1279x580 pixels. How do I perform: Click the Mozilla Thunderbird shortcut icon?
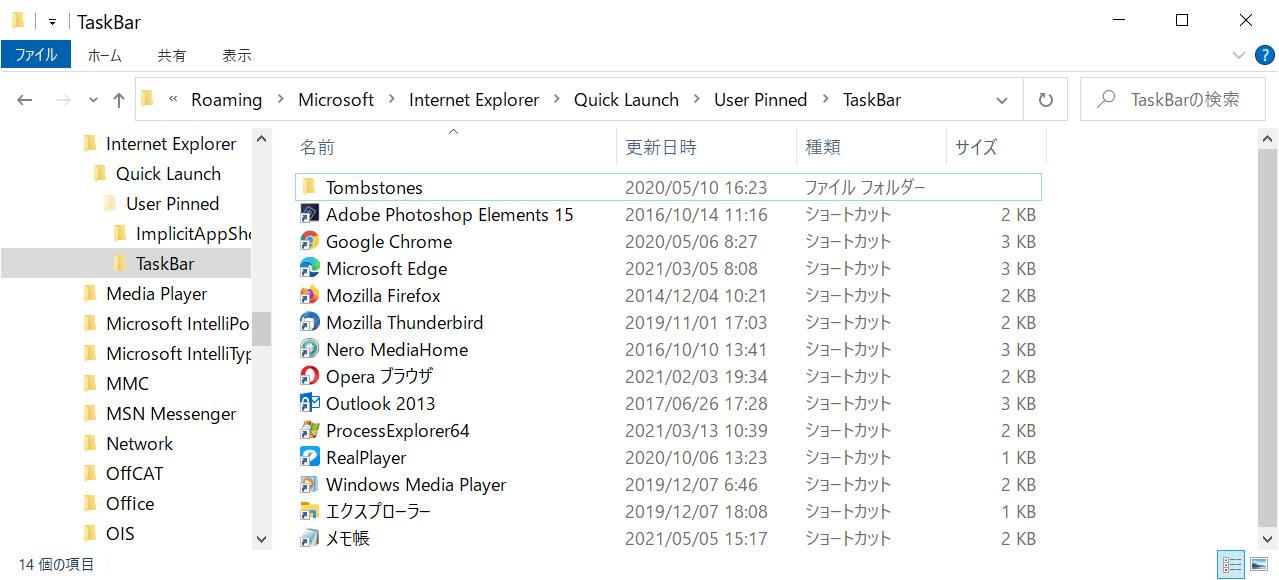pyautogui.click(x=309, y=322)
